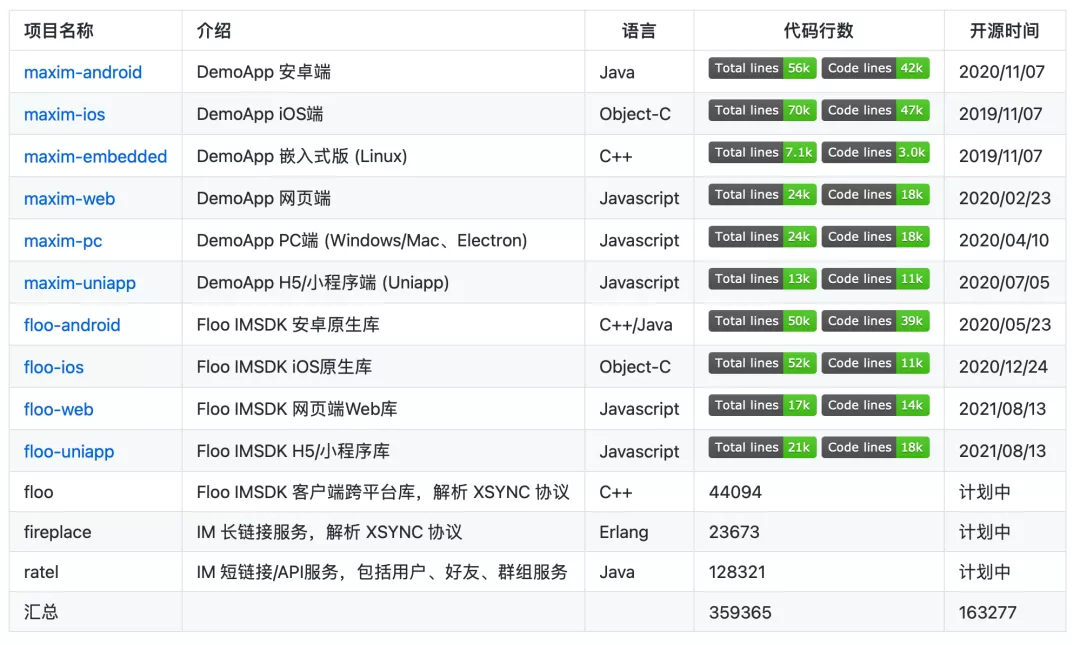Open the floo-android project link
1080x645 pixels.
click(x=72, y=325)
